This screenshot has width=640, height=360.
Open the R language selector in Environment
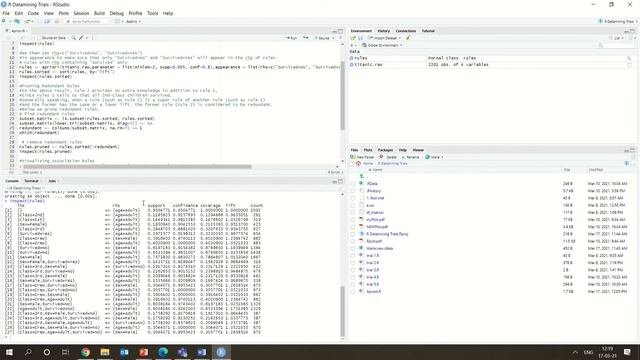click(x=354, y=45)
